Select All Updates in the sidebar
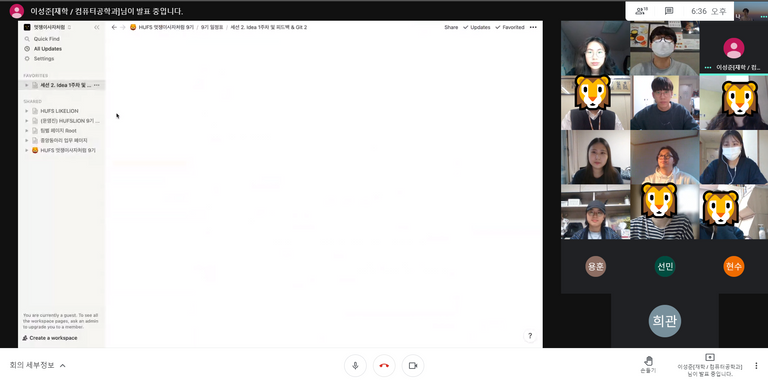Image resolution: width=768 pixels, height=382 pixels. 48,49
